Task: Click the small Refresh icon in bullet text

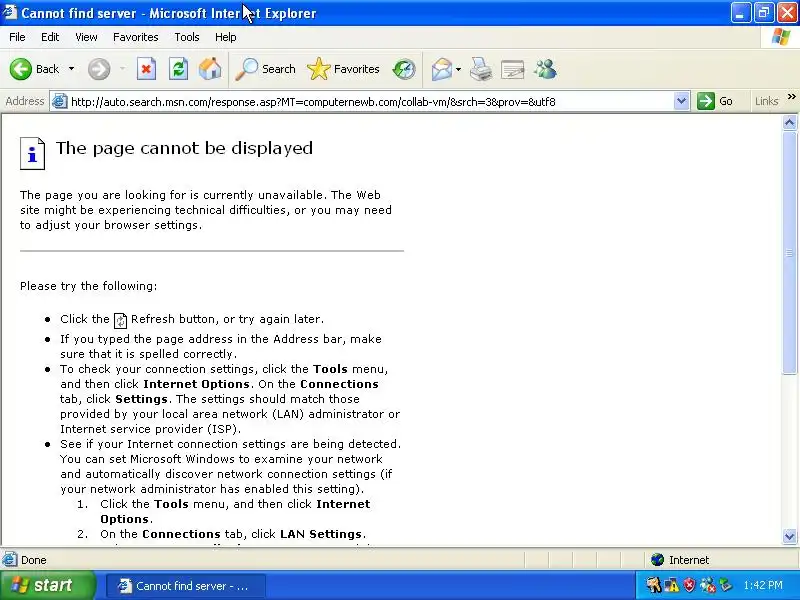Action: click(x=120, y=320)
